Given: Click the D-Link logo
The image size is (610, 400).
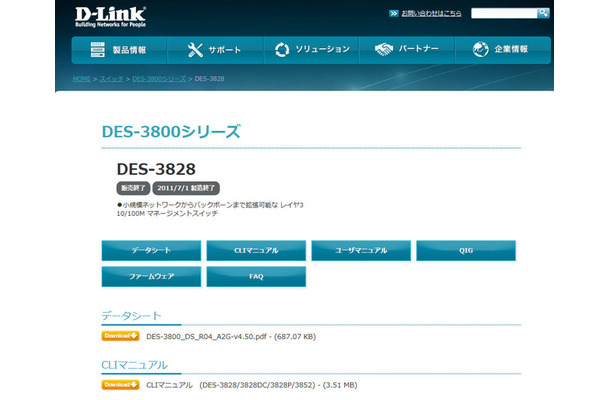Looking at the screenshot, I should click(x=110, y=17).
